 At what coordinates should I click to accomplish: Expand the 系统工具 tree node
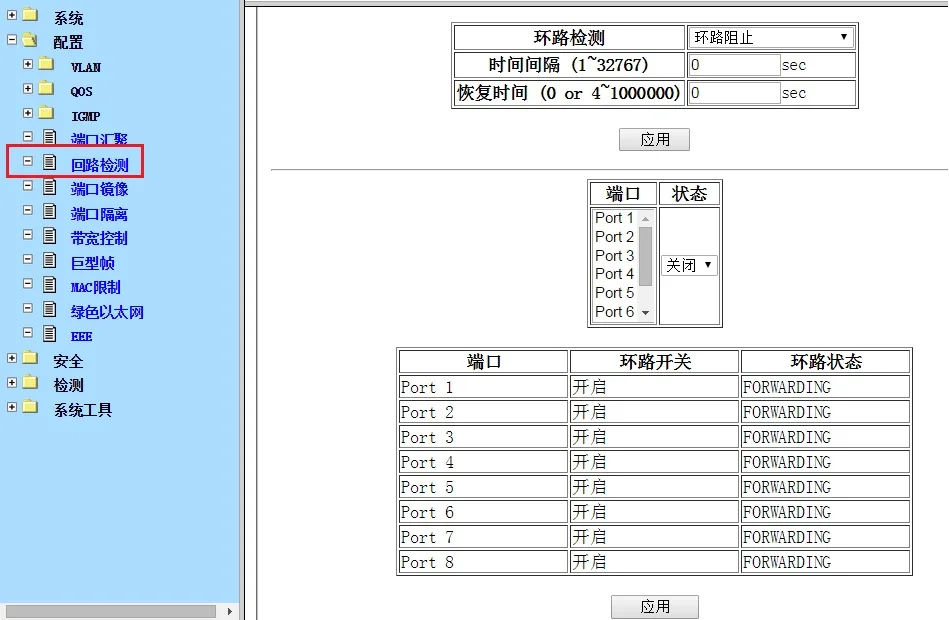[x=11, y=407]
